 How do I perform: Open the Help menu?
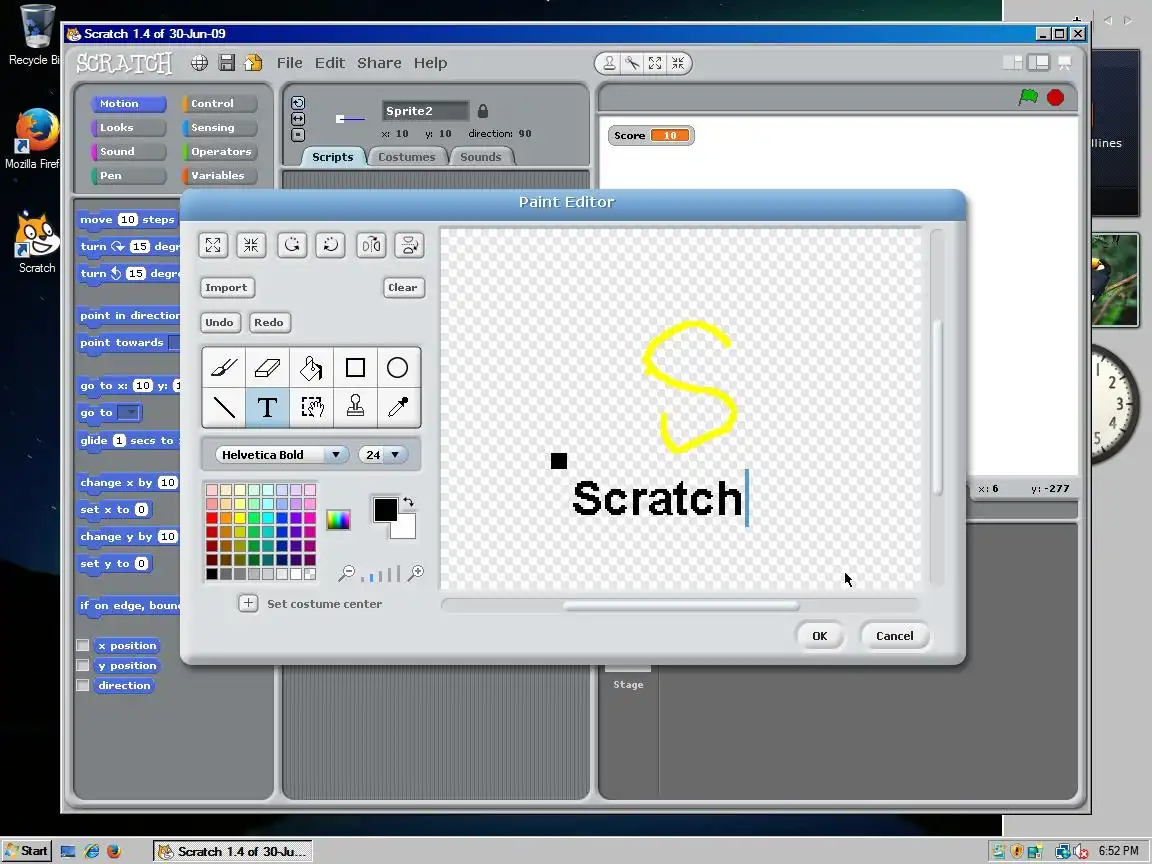pyautogui.click(x=431, y=63)
